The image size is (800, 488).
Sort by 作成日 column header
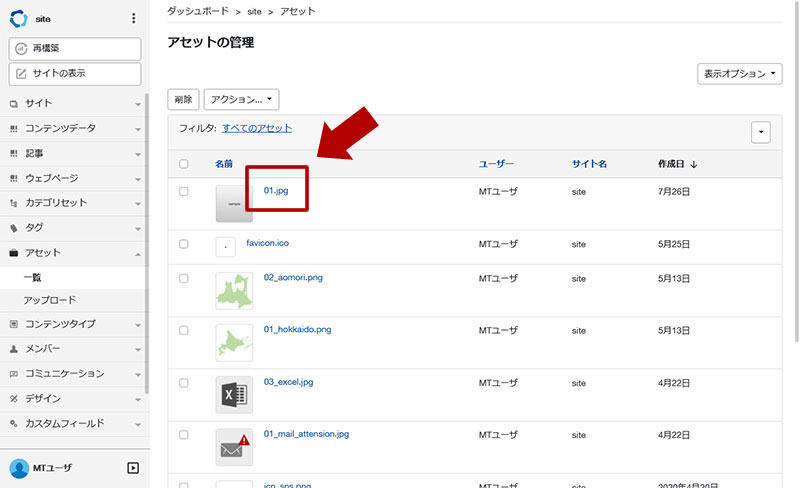pos(677,164)
